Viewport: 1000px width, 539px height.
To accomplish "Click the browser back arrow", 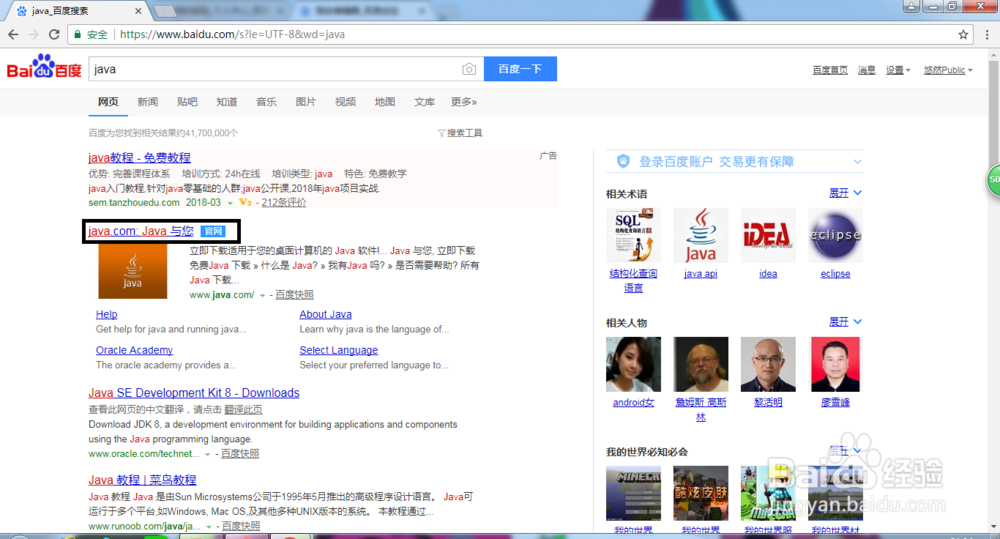I will pos(13,34).
